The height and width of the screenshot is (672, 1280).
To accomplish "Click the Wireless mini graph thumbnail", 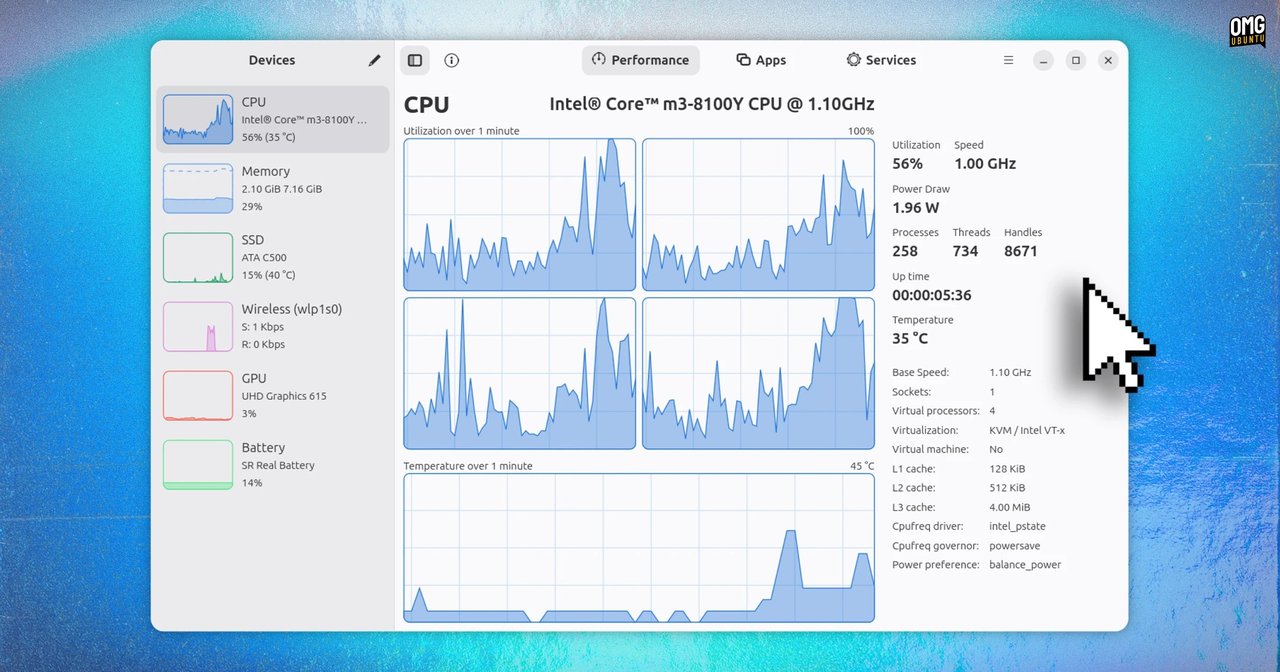I will pyautogui.click(x=198, y=326).
